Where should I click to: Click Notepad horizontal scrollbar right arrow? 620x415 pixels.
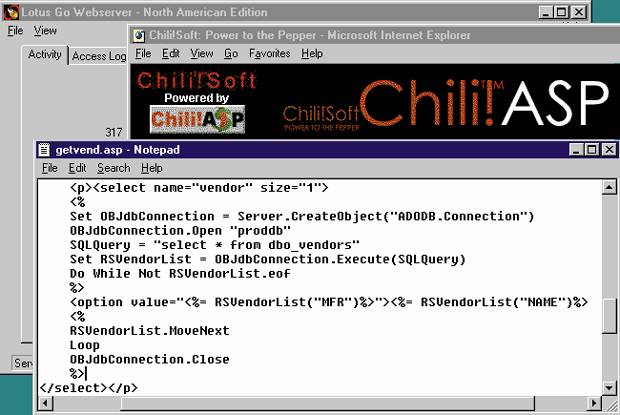click(x=594, y=403)
